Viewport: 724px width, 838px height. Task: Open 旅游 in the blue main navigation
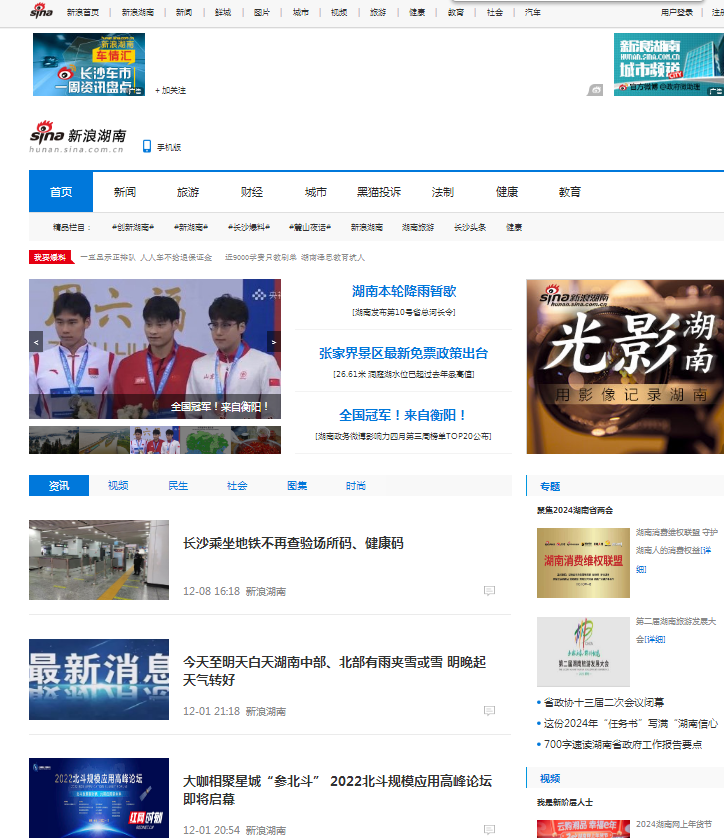point(188,192)
